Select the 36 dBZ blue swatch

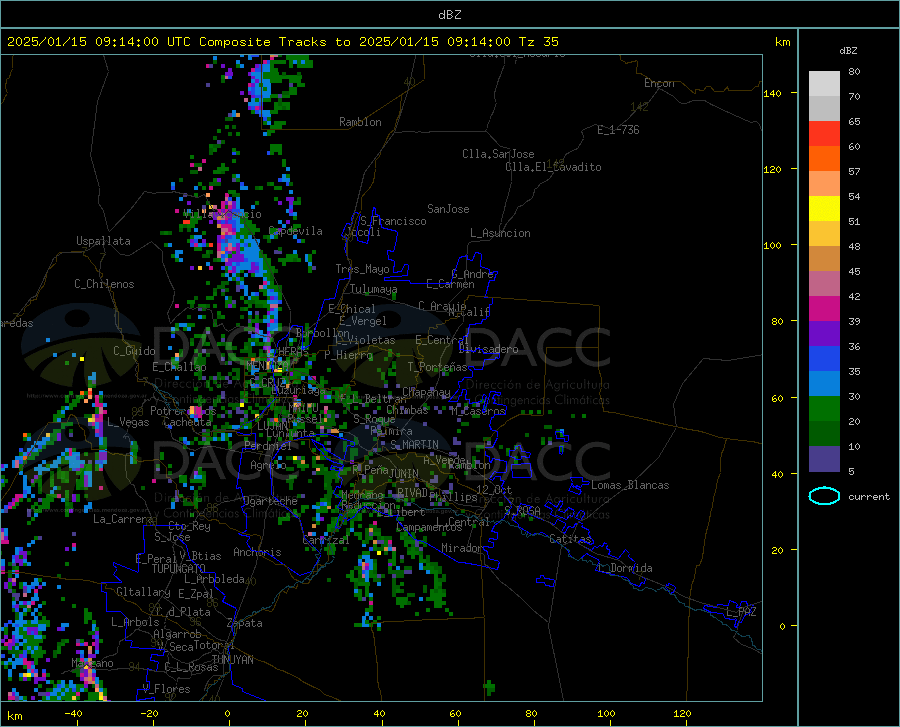coord(824,359)
